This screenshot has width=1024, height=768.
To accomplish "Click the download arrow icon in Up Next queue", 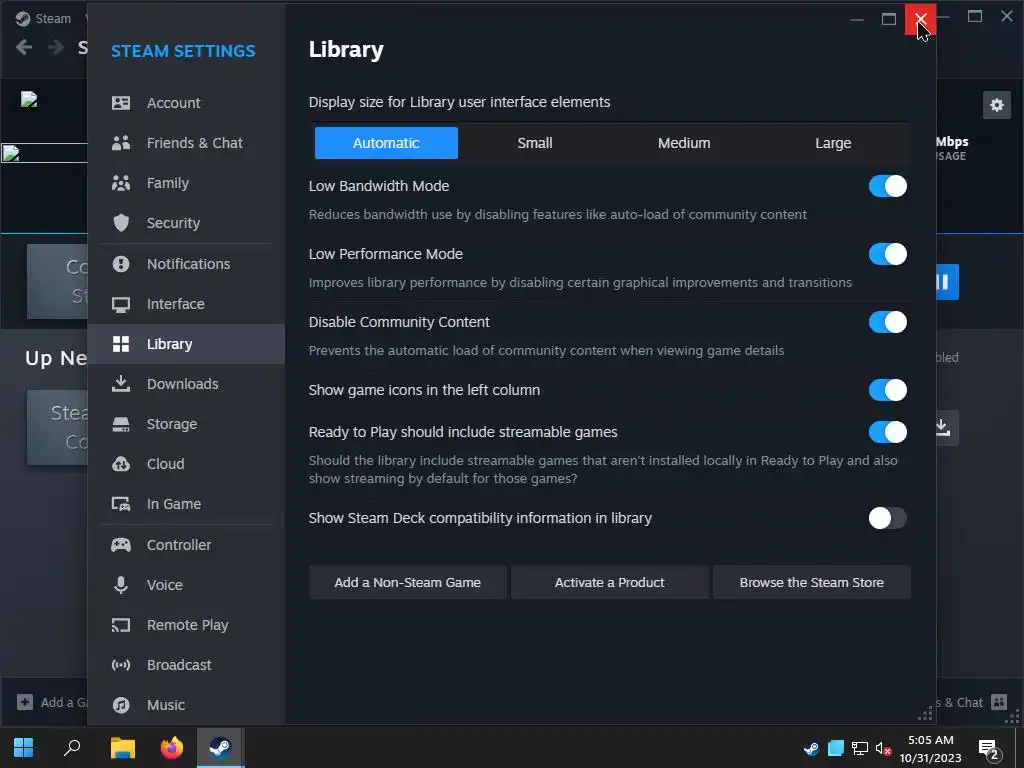I will 942,428.
